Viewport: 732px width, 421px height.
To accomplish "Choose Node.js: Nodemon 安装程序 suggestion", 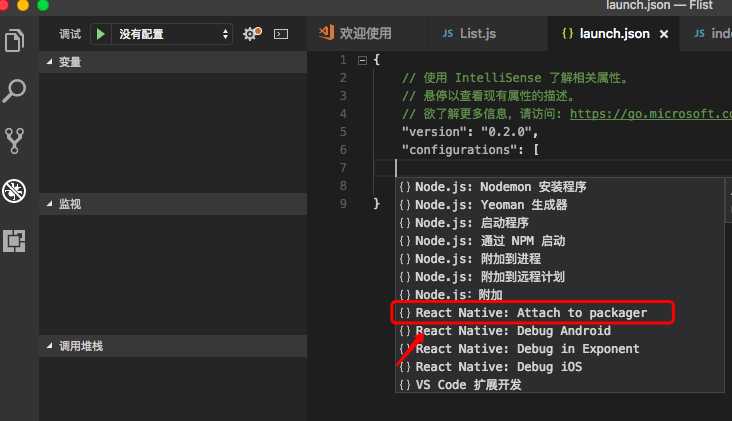I will tap(559, 187).
